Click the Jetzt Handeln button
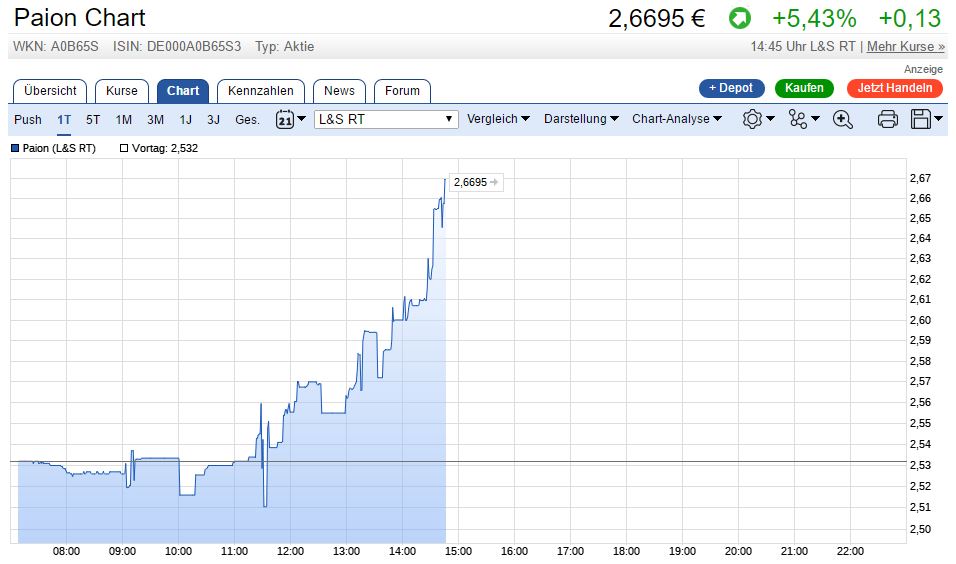The width and height of the screenshot is (956, 564). tap(894, 88)
